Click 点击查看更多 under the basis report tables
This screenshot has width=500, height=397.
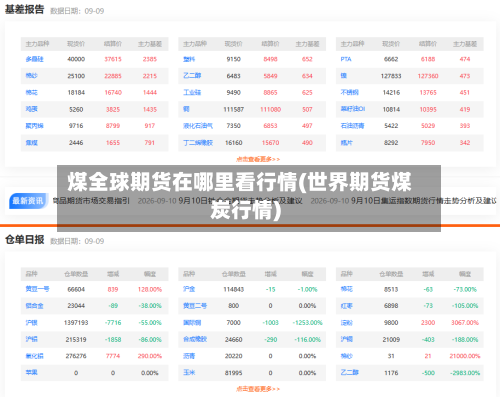tap(258, 159)
